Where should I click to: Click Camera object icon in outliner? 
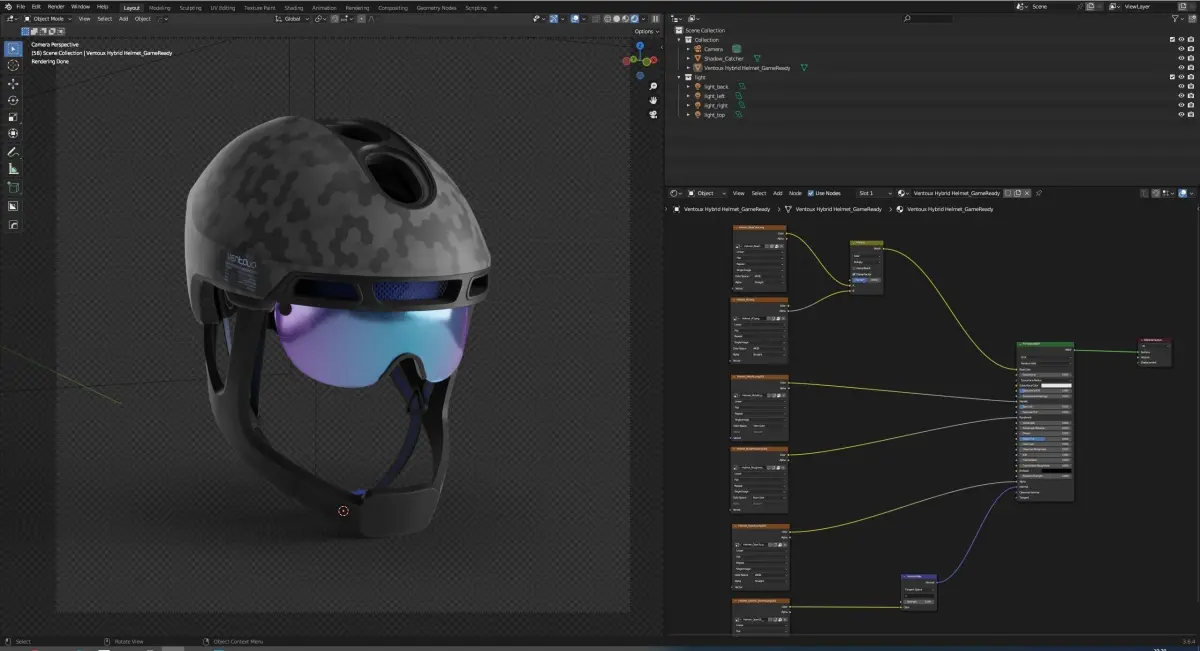pyautogui.click(x=698, y=49)
